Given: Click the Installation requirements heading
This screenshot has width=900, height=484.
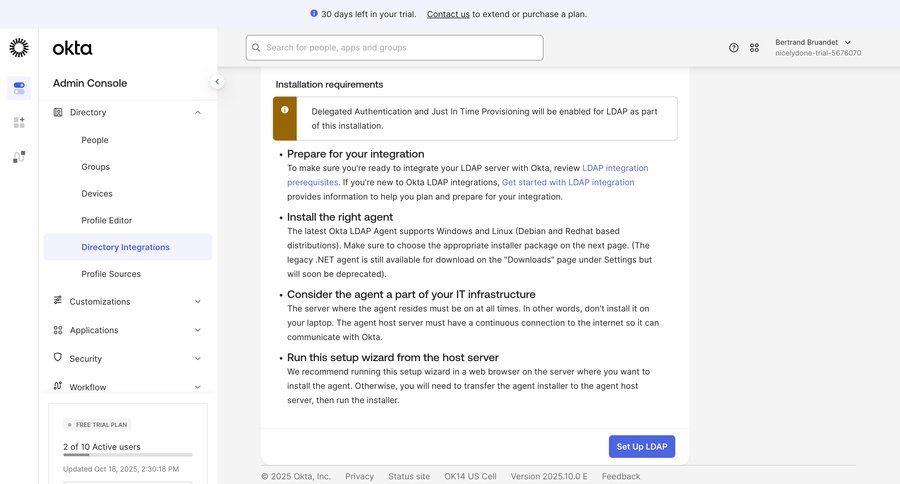Looking at the screenshot, I should pos(329,84).
